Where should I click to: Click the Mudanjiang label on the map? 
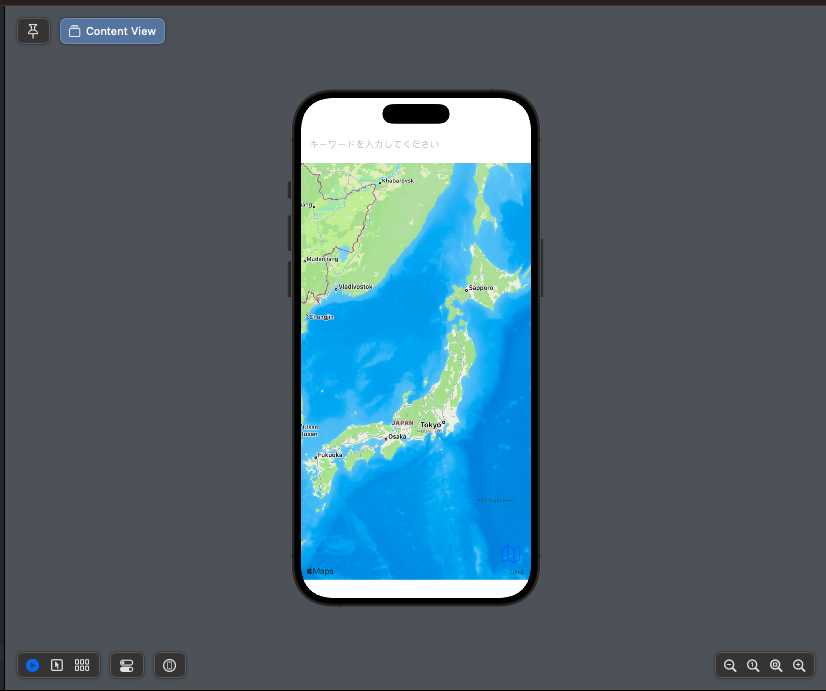(322, 259)
